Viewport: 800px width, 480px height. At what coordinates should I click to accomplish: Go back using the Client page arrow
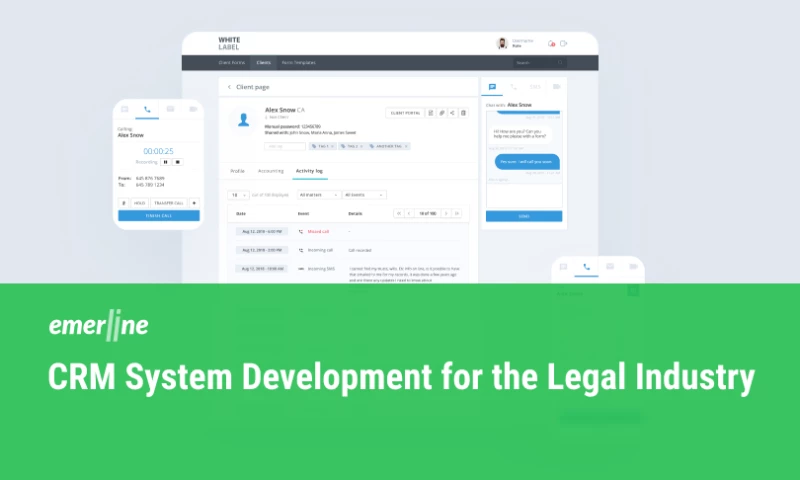pyautogui.click(x=229, y=87)
